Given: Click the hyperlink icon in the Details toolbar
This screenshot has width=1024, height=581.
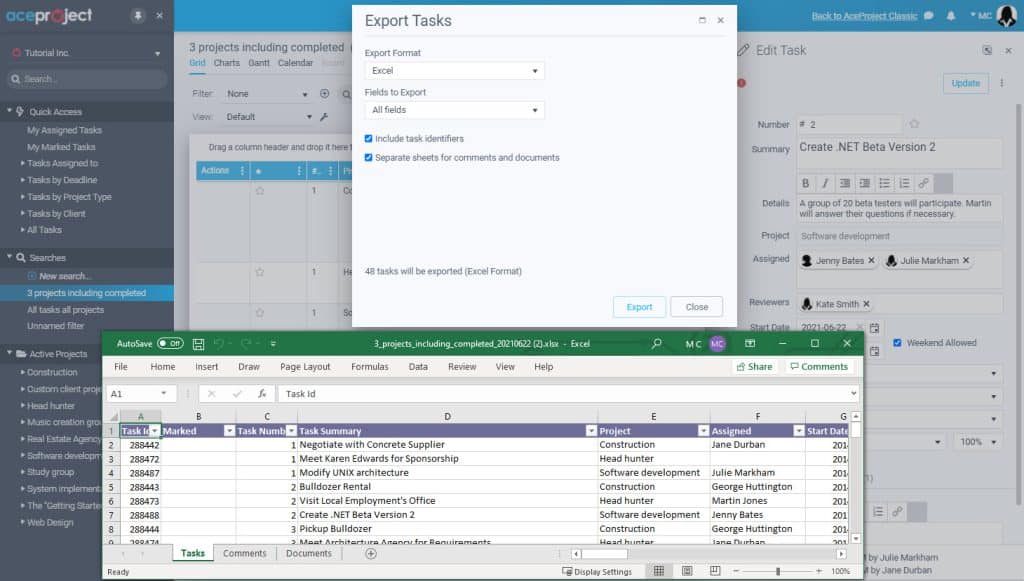Looking at the screenshot, I should coord(922,183).
